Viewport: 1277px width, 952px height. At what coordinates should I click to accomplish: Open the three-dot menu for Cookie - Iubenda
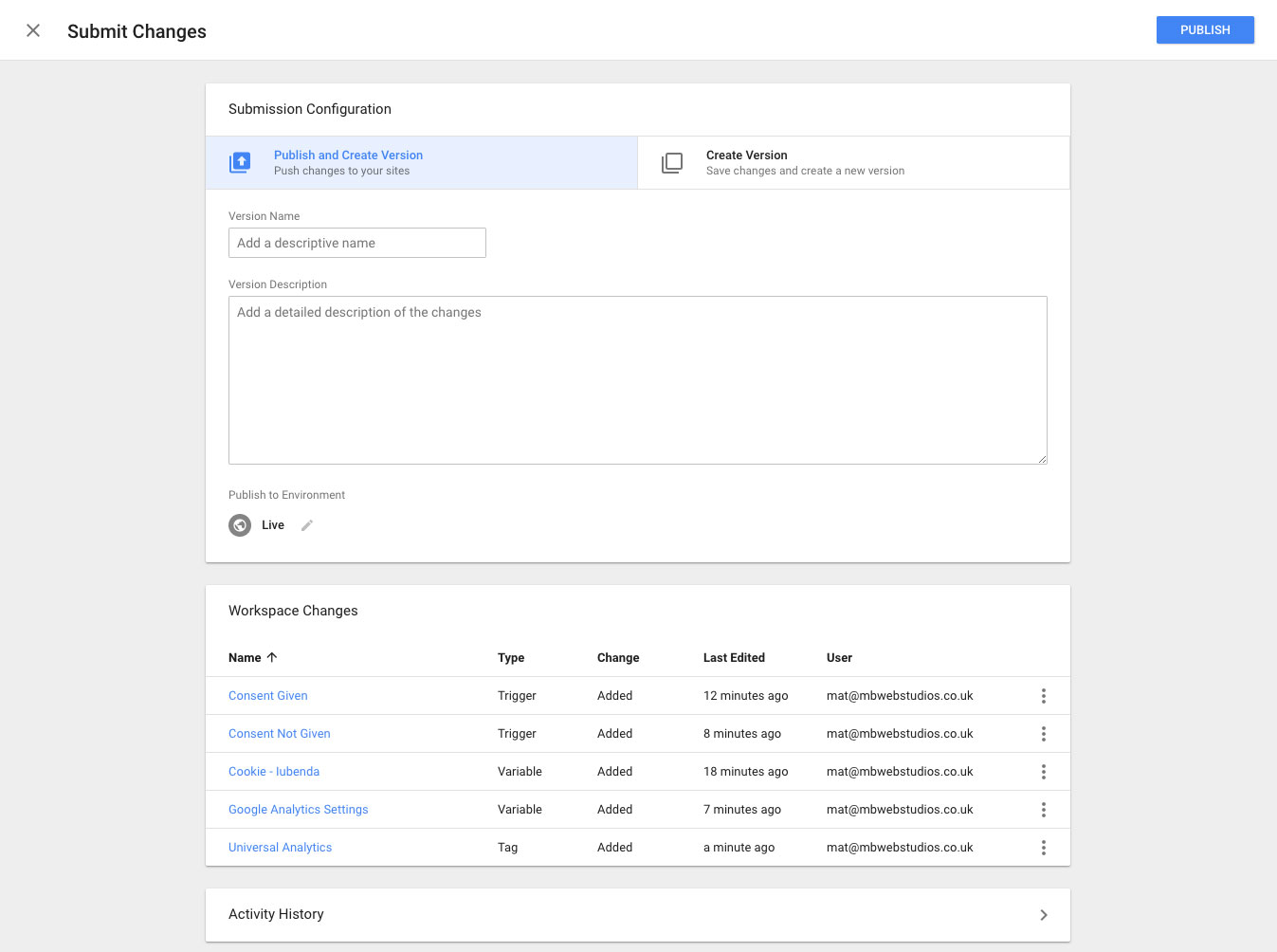coord(1044,772)
